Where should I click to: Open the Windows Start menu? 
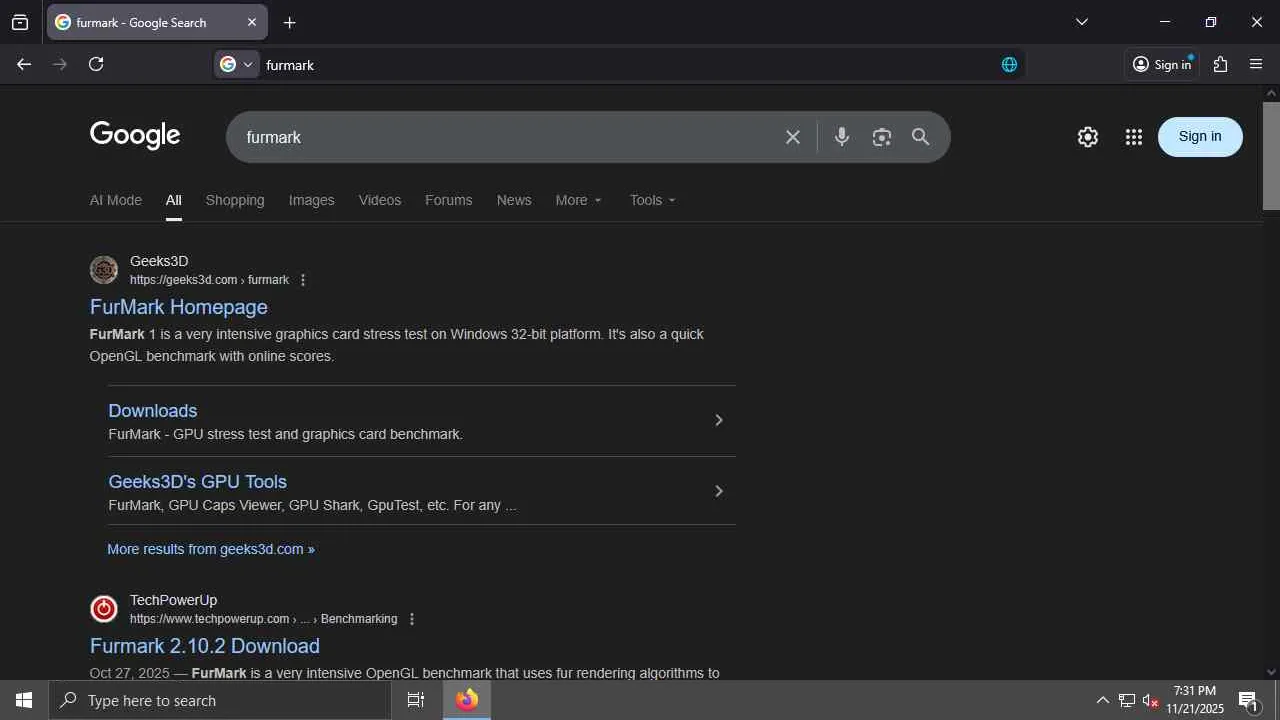24,700
